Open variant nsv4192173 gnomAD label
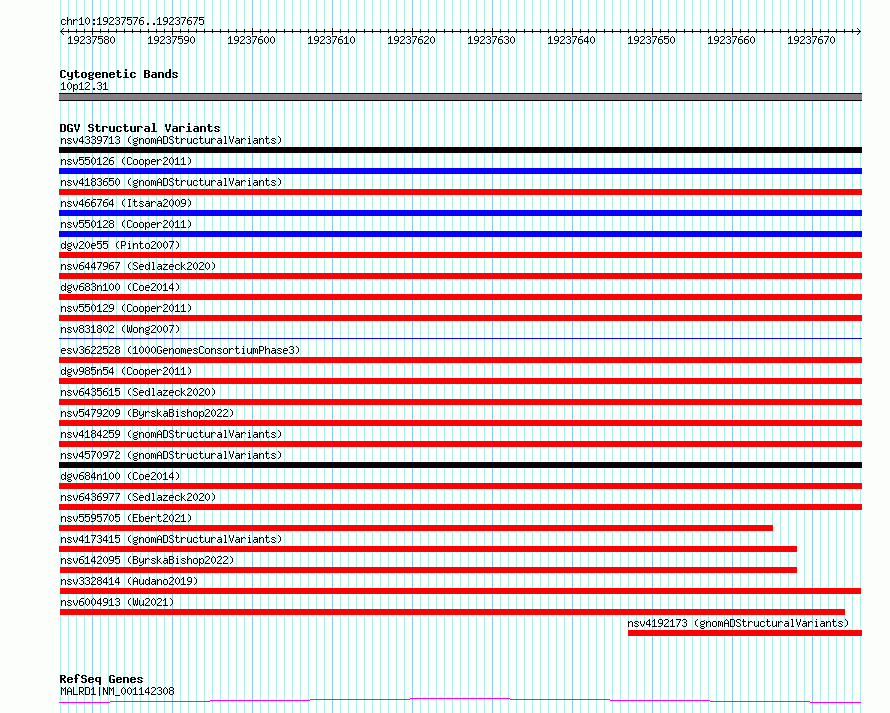Screen dimensions: 890x713 pos(738,623)
